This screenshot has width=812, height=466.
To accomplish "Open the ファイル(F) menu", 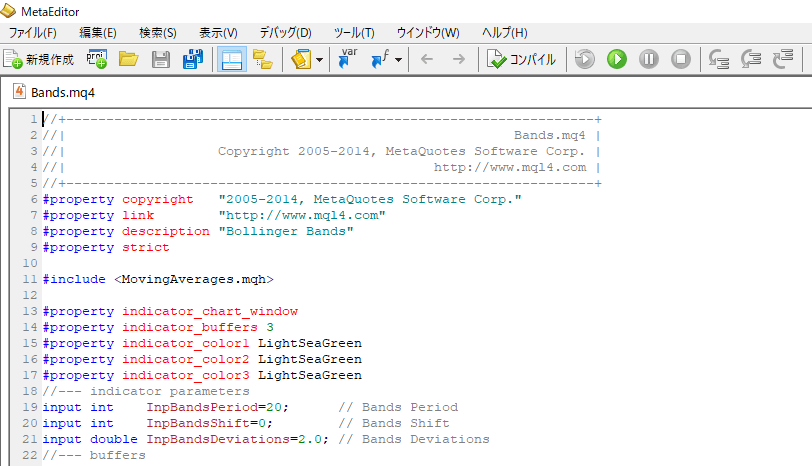I will (x=33, y=33).
